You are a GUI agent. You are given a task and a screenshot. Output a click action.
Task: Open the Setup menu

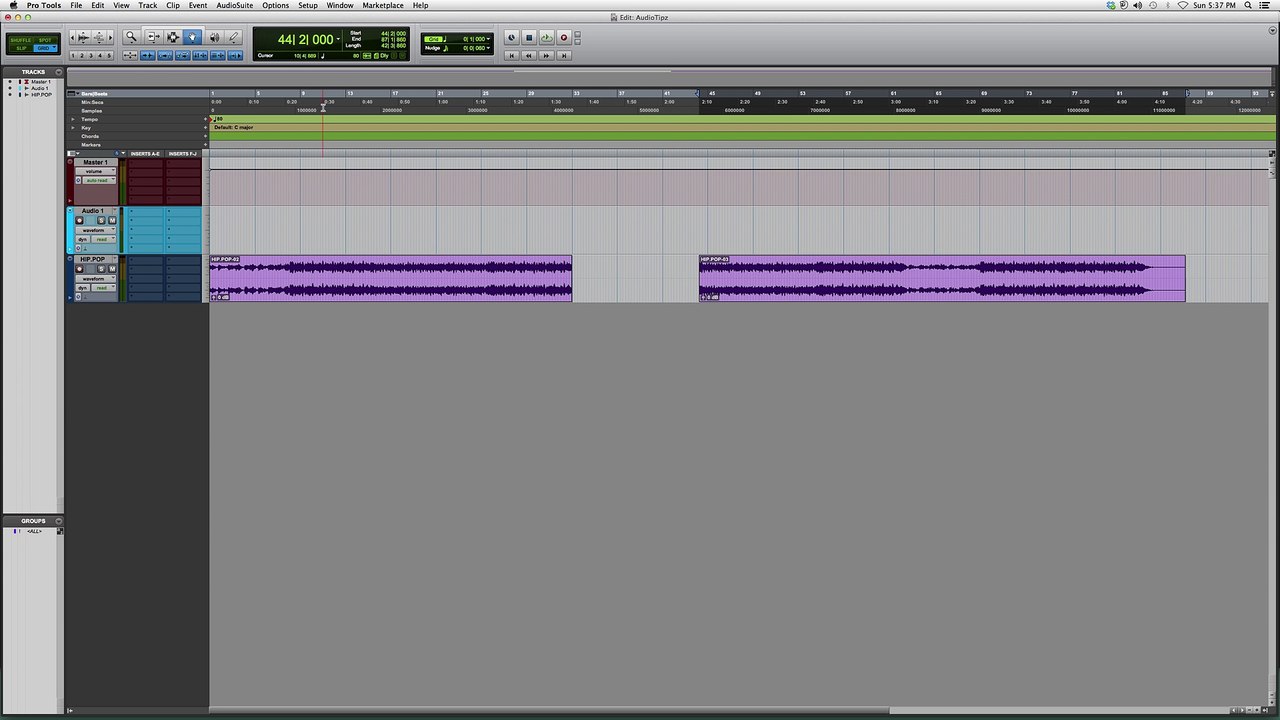pos(308,5)
